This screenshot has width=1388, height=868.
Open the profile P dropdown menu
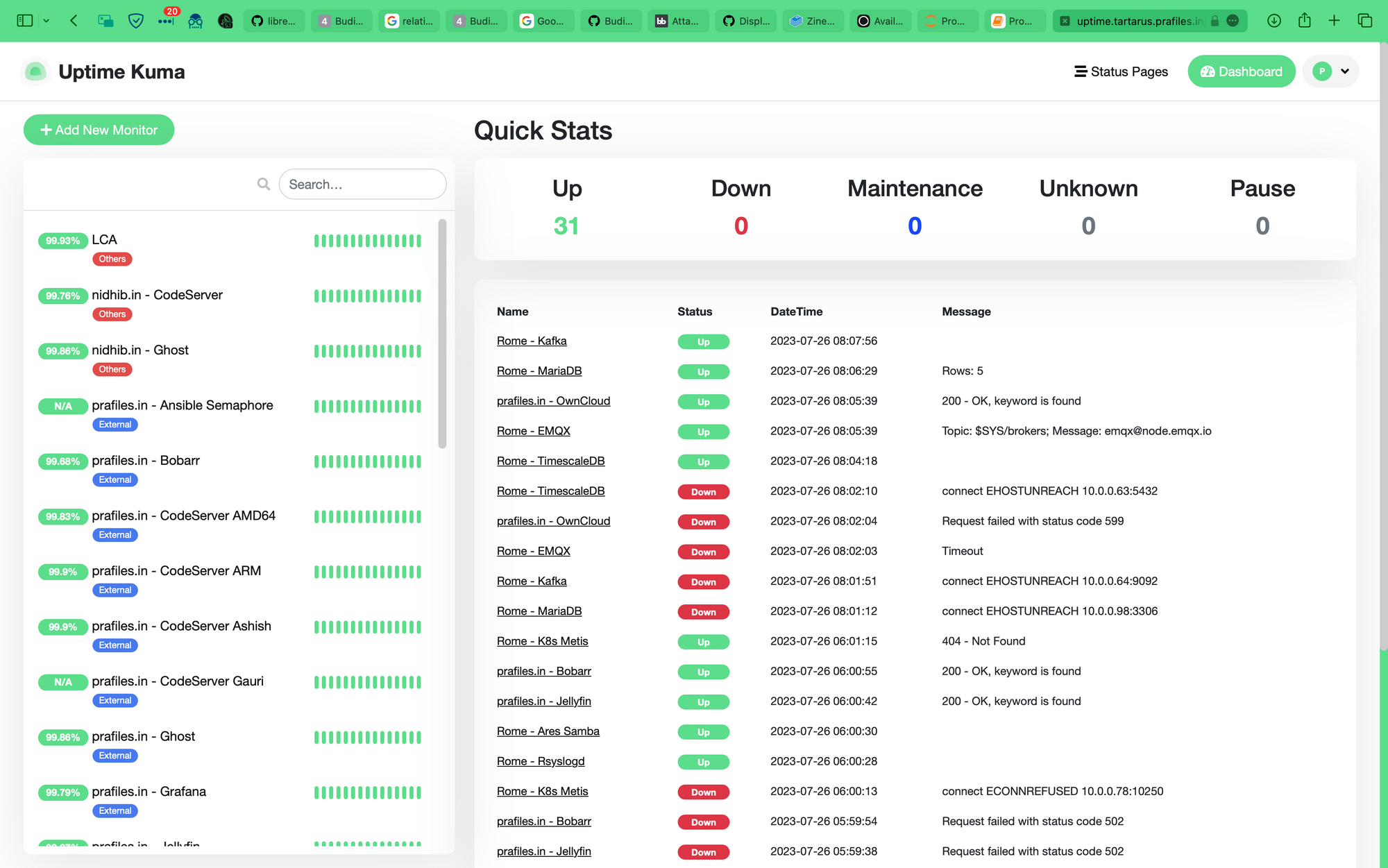coord(1330,71)
